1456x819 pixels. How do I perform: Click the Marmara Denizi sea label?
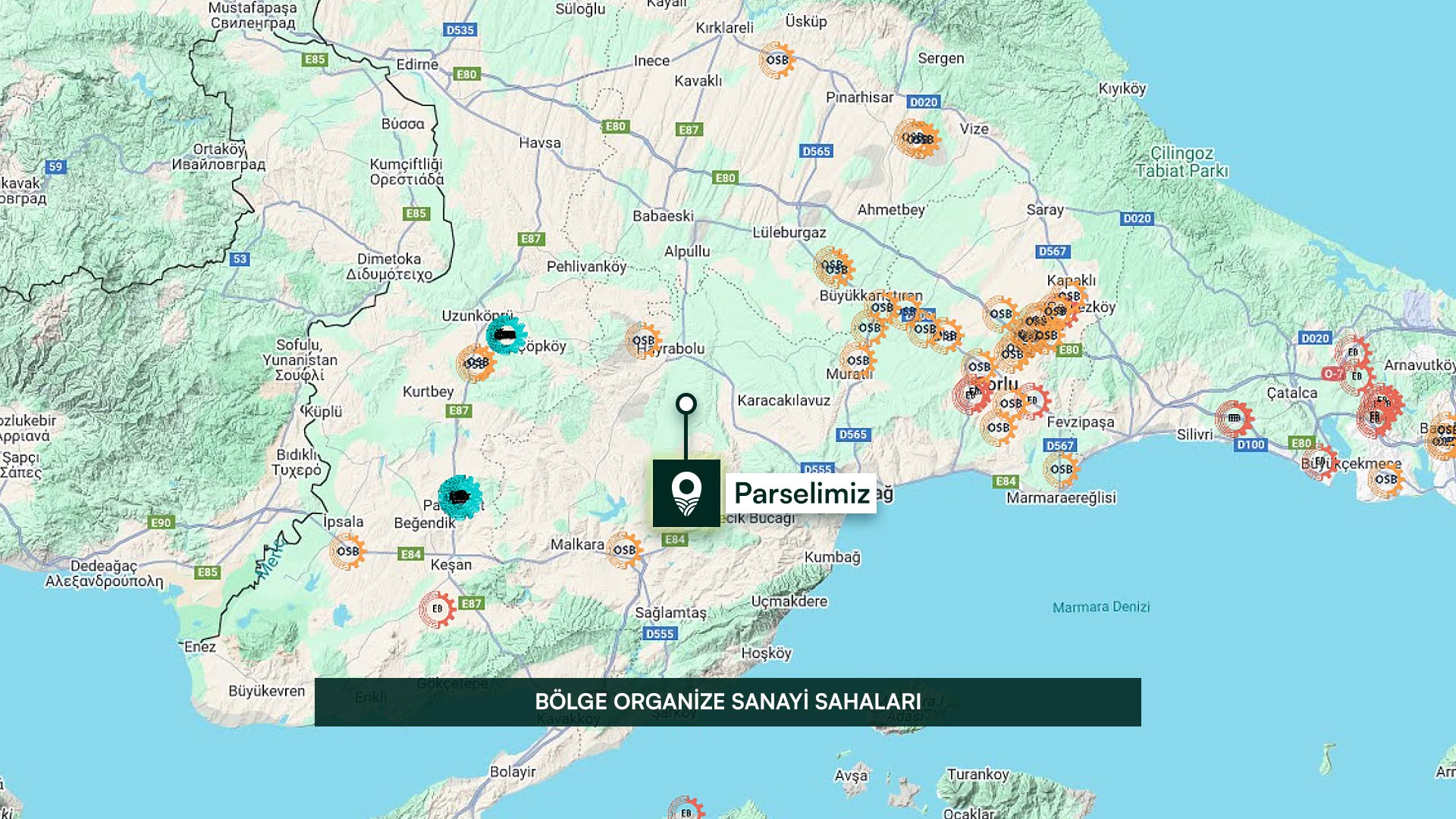pos(1100,607)
